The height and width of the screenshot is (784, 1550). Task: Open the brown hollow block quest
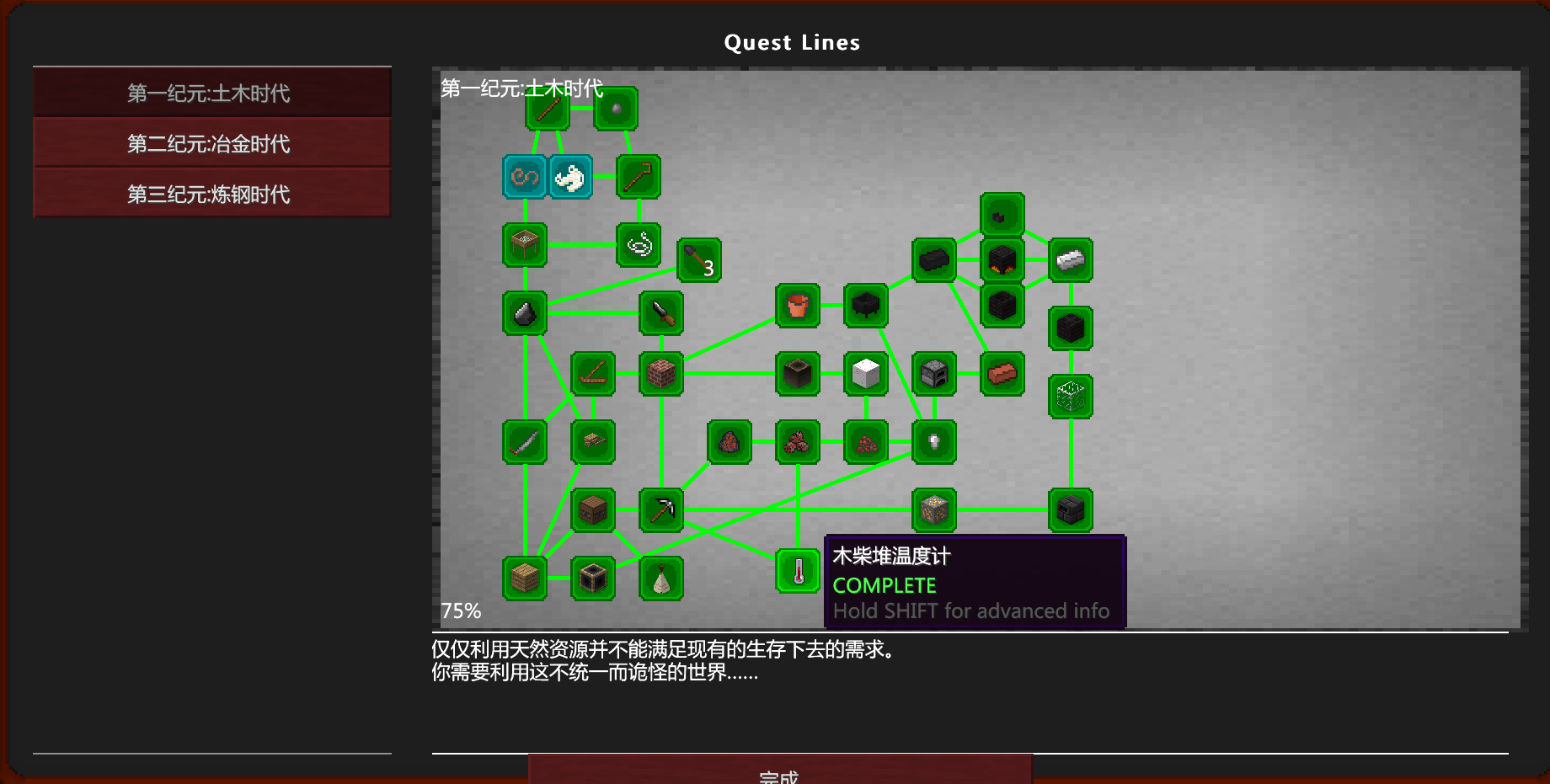coord(798,374)
